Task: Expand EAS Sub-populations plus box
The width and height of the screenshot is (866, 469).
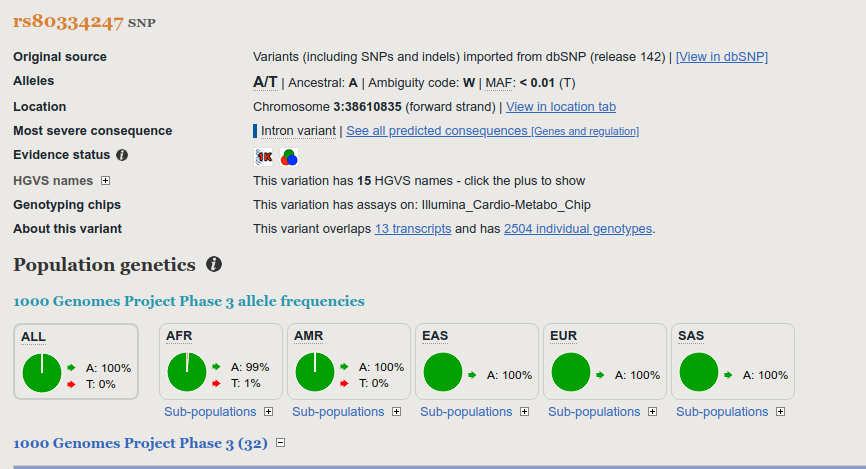Action: click(525, 412)
